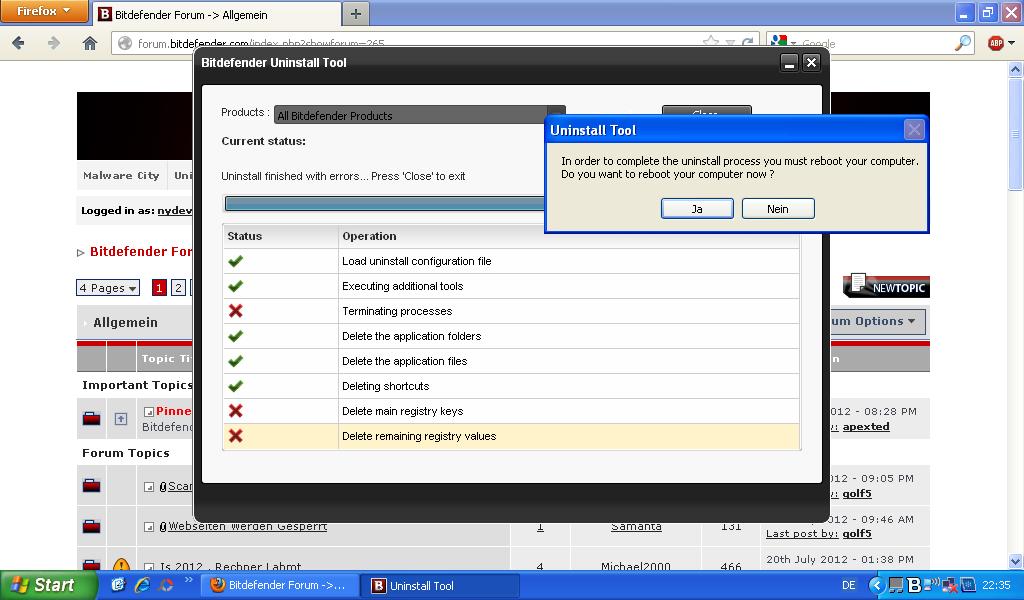Viewport: 1024px width, 600px height.
Task: Open a new Firefox tab
Action: pyautogui.click(x=356, y=14)
